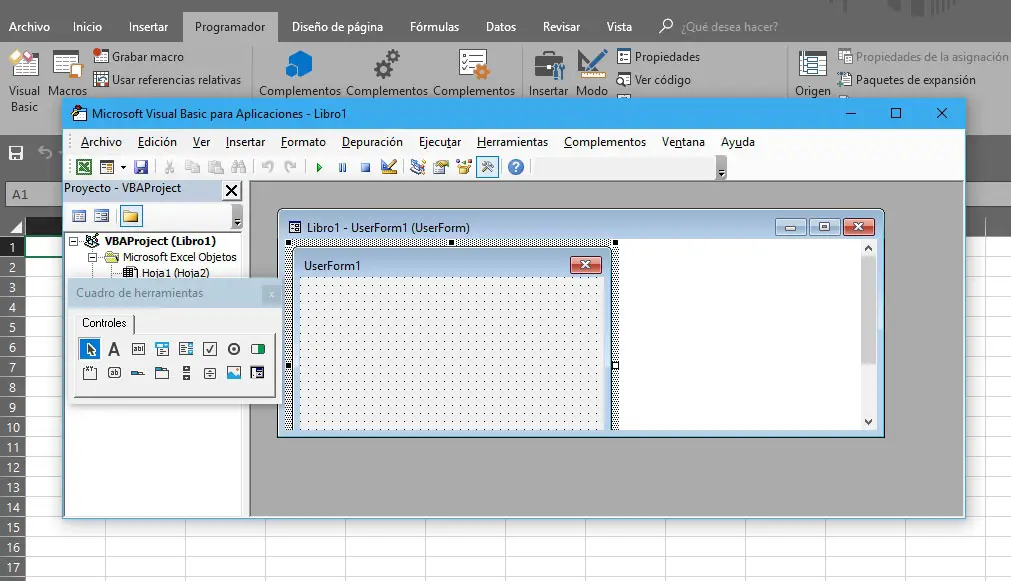Switch to Datos ribbon tab in Excel
Viewport: 1011px width, 581px height.
click(501, 27)
